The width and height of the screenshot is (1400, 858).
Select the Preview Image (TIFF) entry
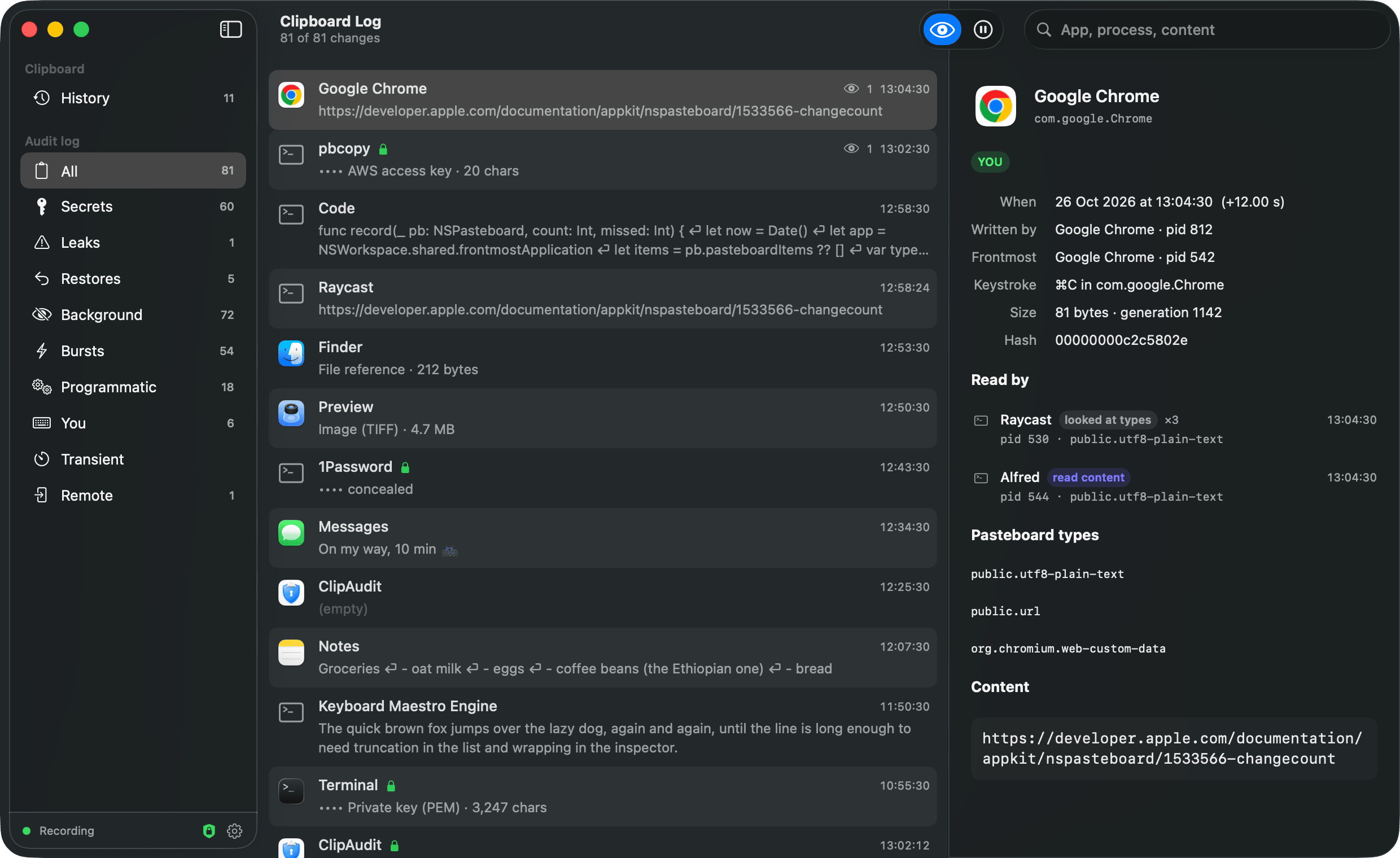(x=602, y=418)
